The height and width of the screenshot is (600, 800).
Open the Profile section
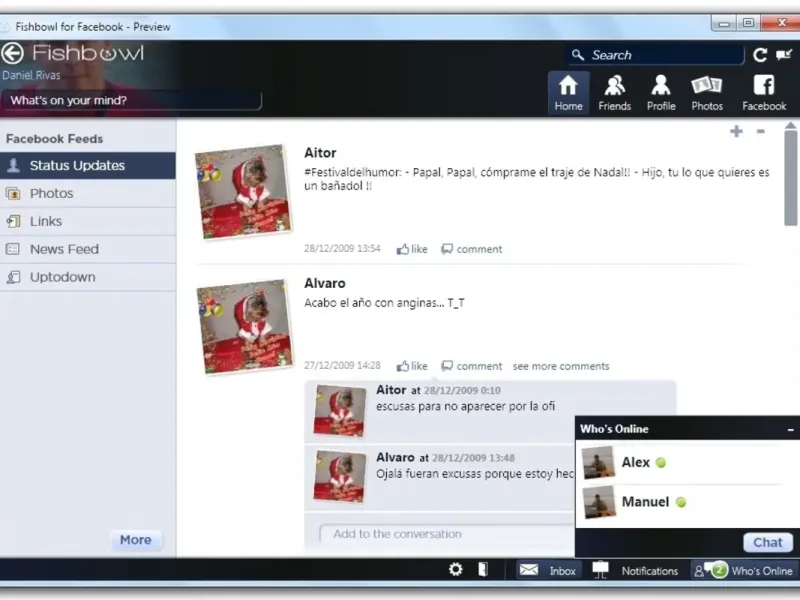pos(661,93)
